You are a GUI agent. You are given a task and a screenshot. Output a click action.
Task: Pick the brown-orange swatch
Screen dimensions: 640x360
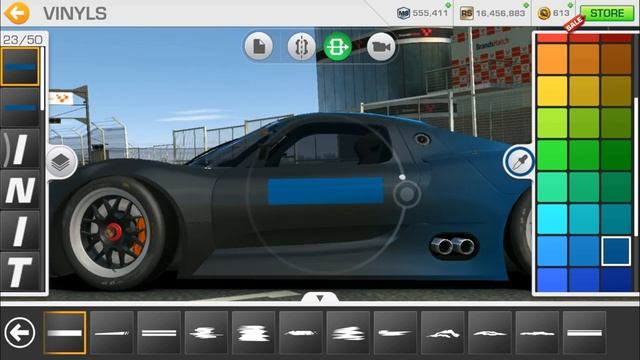click(616, 59)
